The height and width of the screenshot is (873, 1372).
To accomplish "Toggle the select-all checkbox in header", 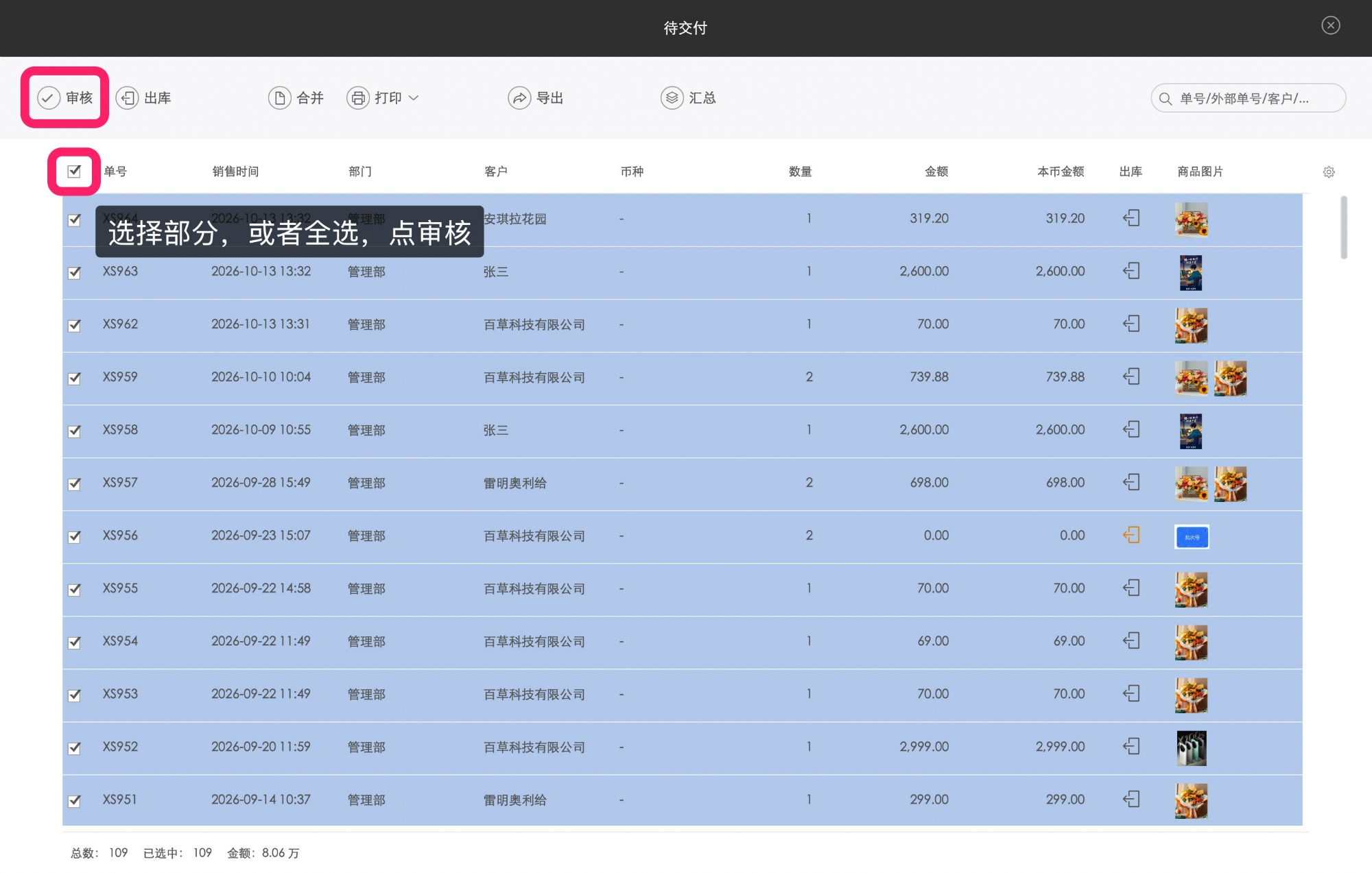I will coord(74,171).
